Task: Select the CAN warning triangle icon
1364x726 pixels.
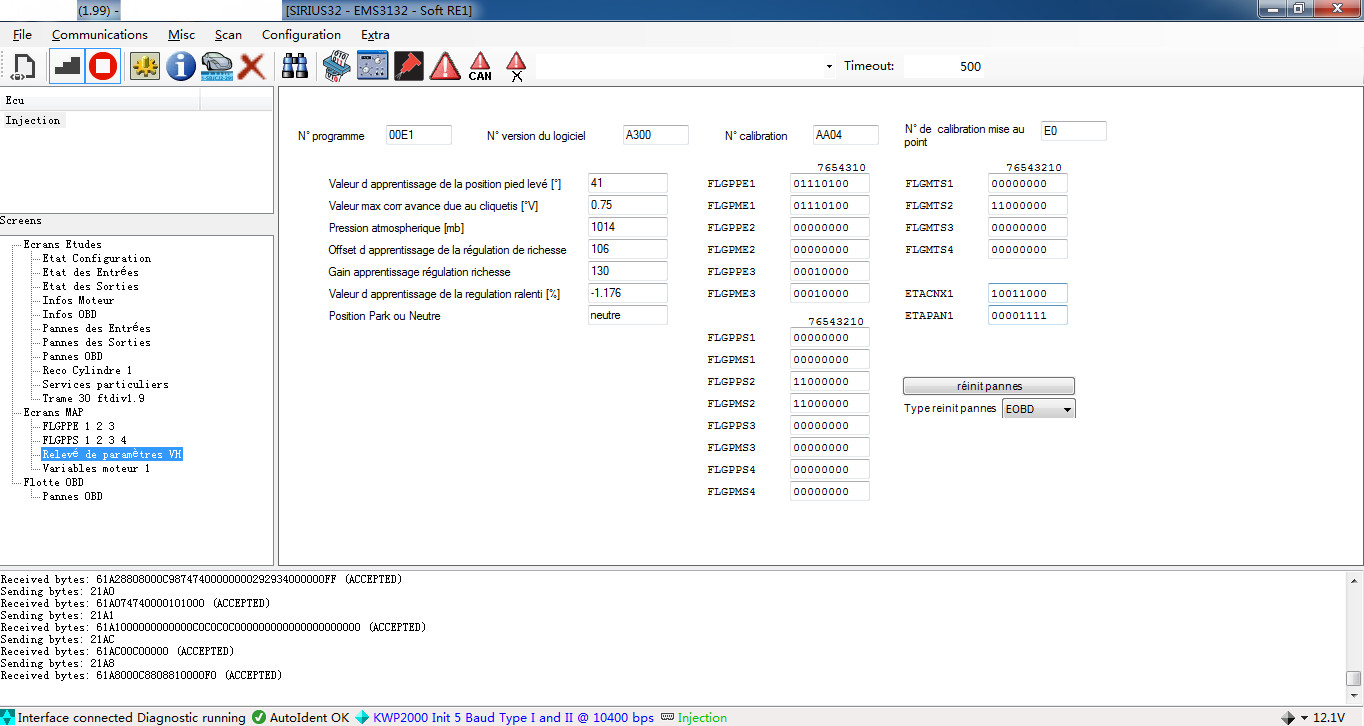Action: pyautogui.click(x=480, y=66)
